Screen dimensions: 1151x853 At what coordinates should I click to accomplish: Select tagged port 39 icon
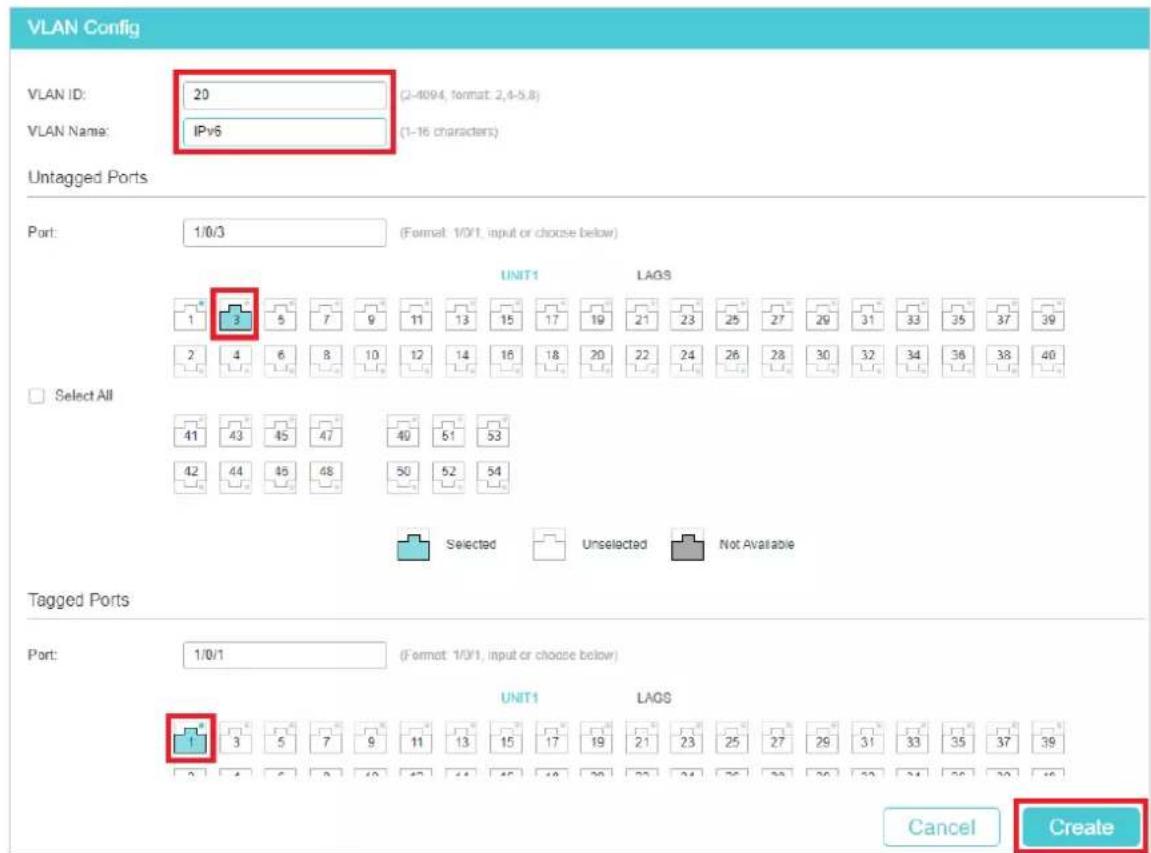pyautogui.click(x=1048, y=738)
